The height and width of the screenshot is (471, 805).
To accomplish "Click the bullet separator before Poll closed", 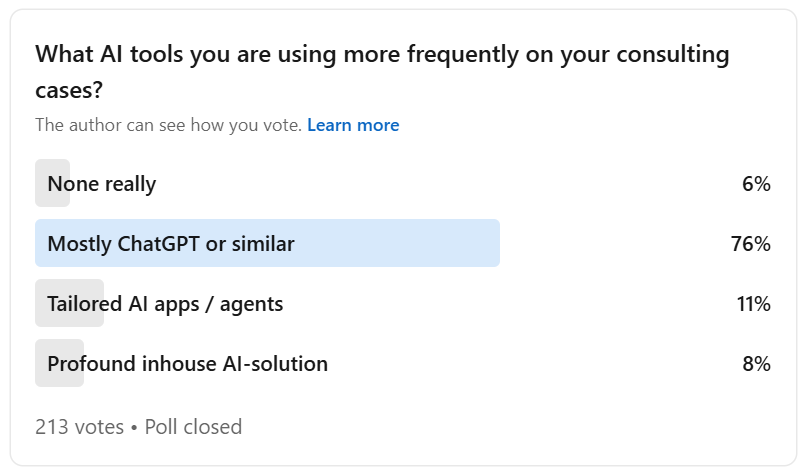I will 134,427.
